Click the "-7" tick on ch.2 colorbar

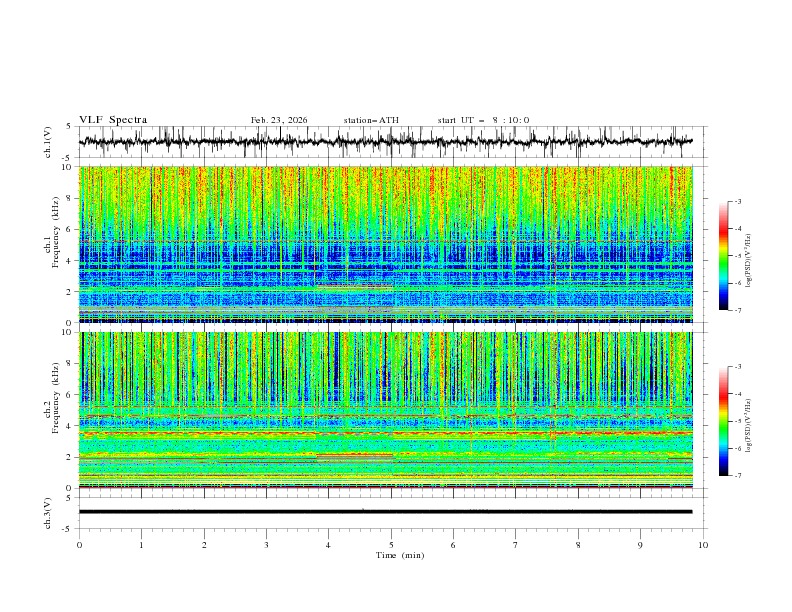[x=738, y=476]
